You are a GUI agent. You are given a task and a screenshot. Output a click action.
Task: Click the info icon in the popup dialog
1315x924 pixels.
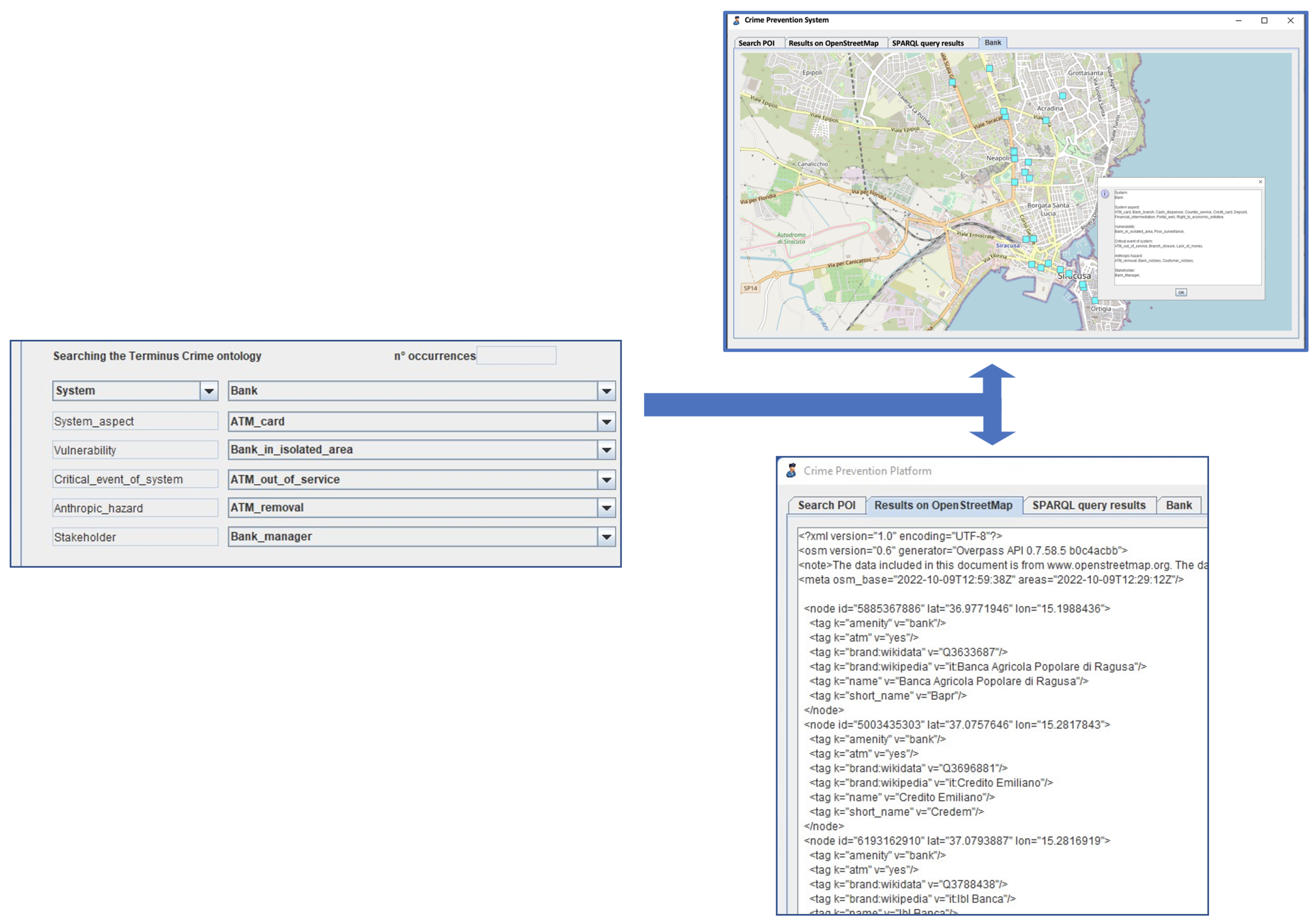point(1104,193)
